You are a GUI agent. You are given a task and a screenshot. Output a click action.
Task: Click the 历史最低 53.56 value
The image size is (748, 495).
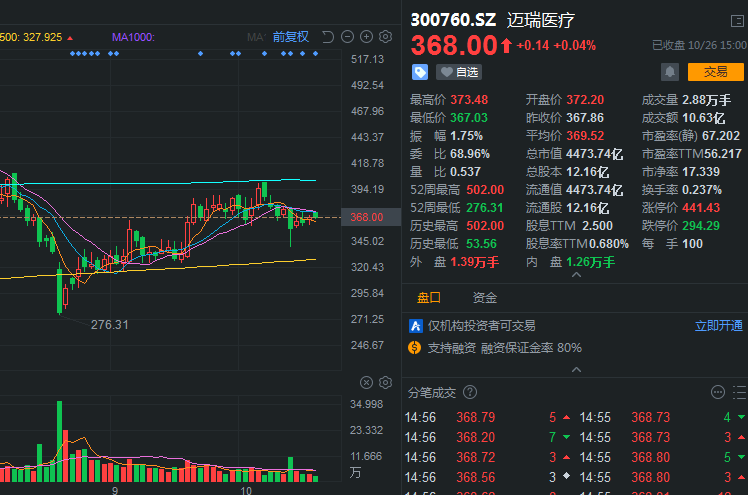point(481,244)
